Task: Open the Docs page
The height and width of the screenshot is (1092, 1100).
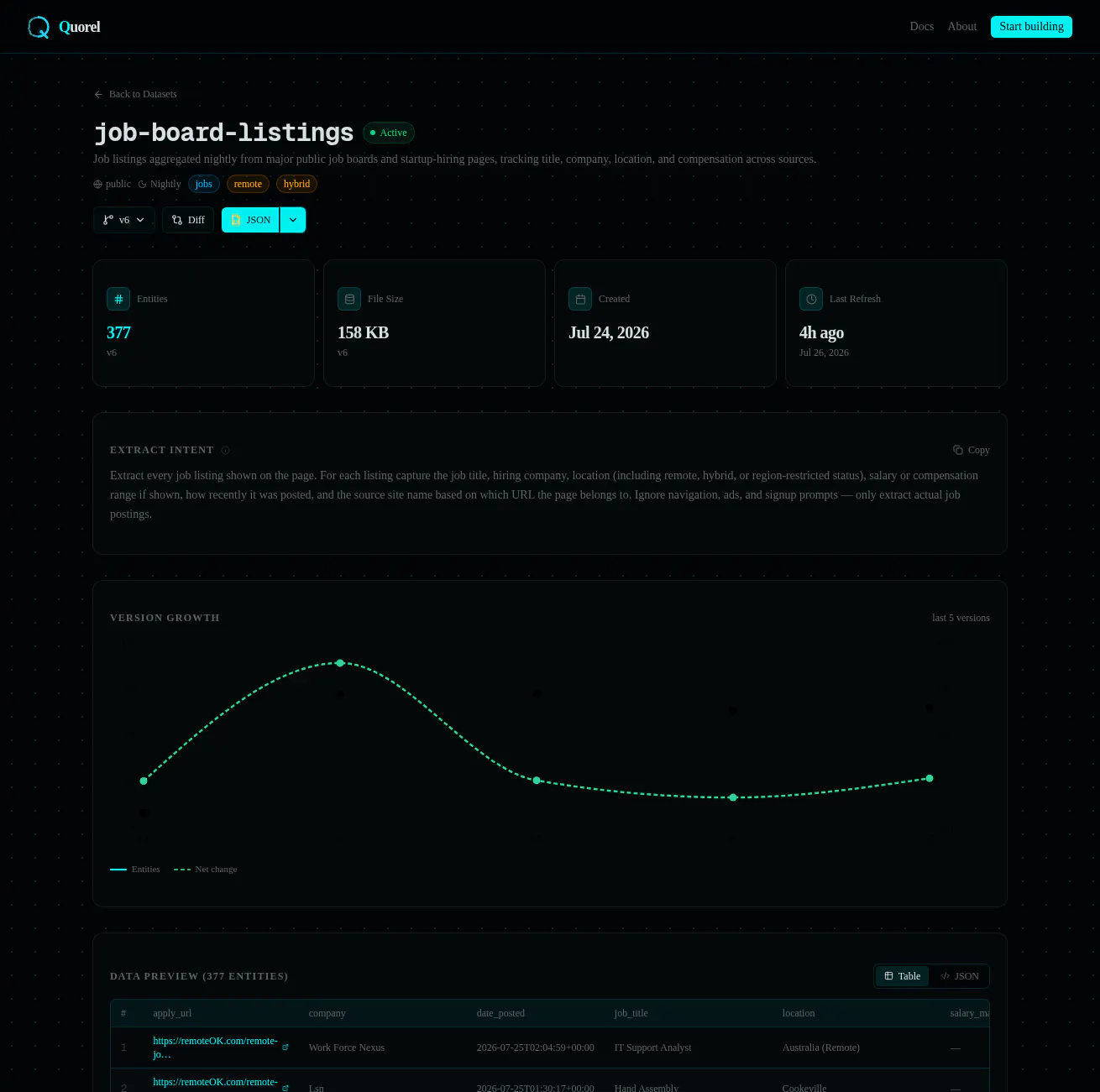Action: click(x=921, y=27)
